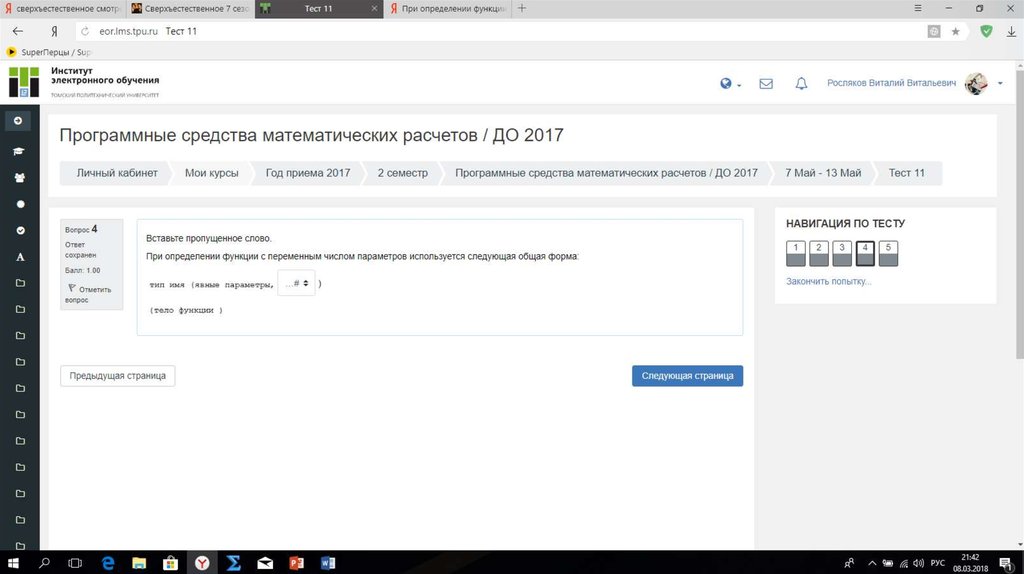The width and height of the screenshot is (1024, 574).
Task: Collapse the left sidebar with the arrow icon
Action: click(x=18, y=121)
